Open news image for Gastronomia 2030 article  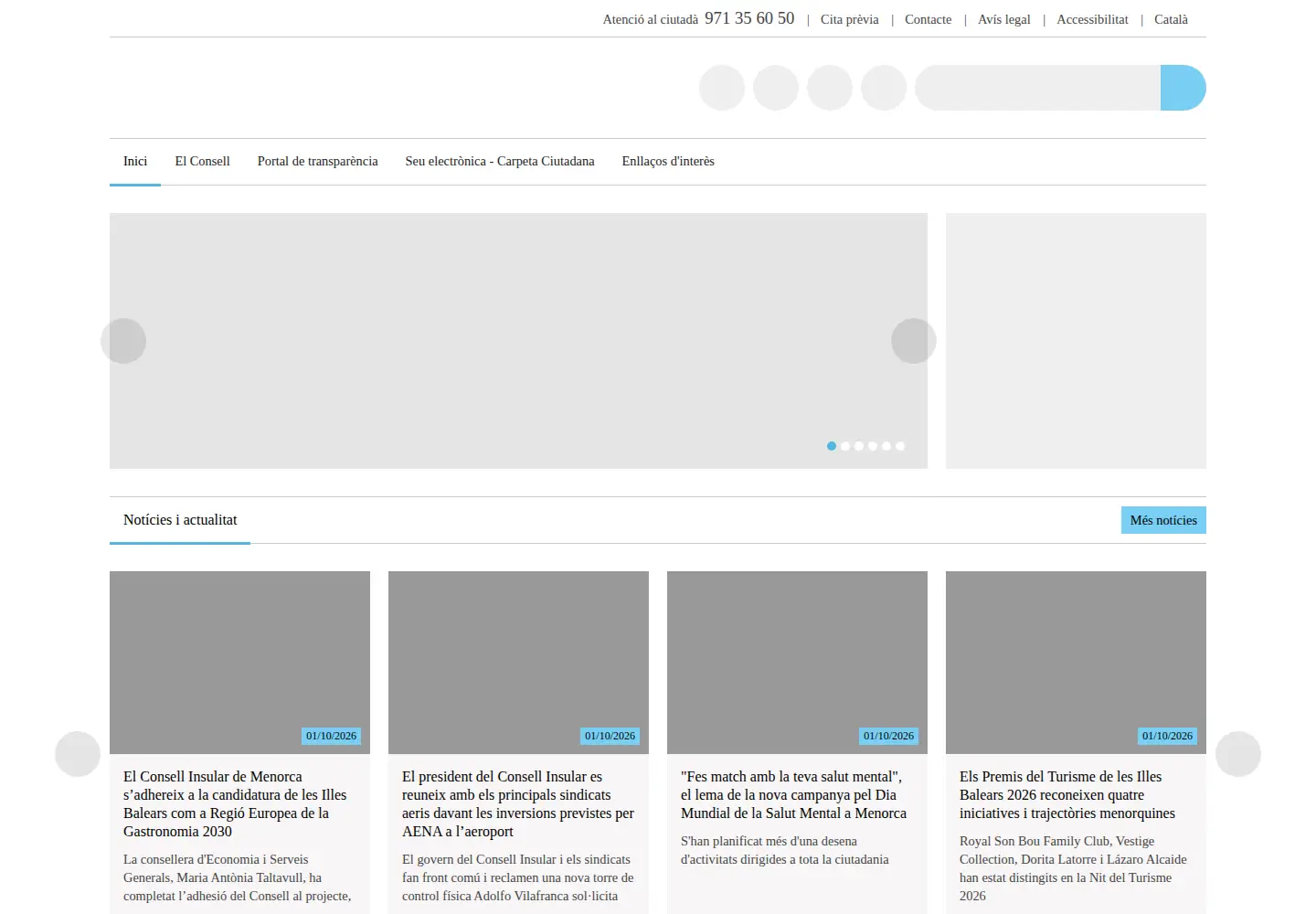(239, 663)
